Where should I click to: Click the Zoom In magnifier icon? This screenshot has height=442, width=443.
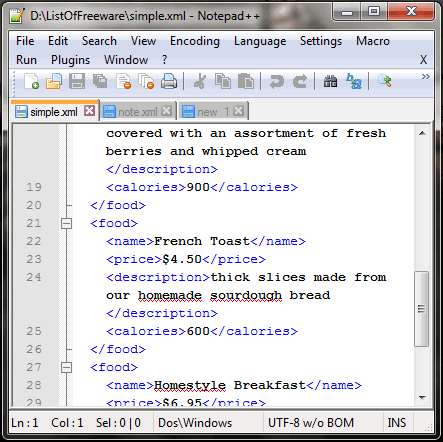click(x=384, y=81)
